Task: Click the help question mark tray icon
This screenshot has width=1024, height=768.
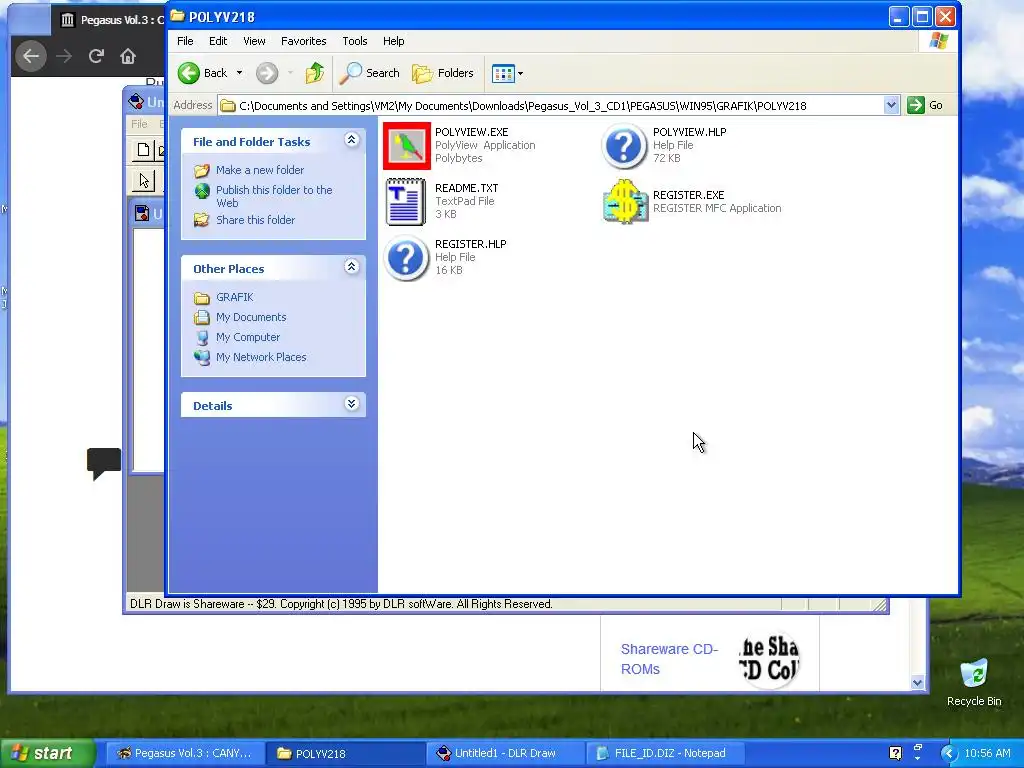Action: point(895,753)
